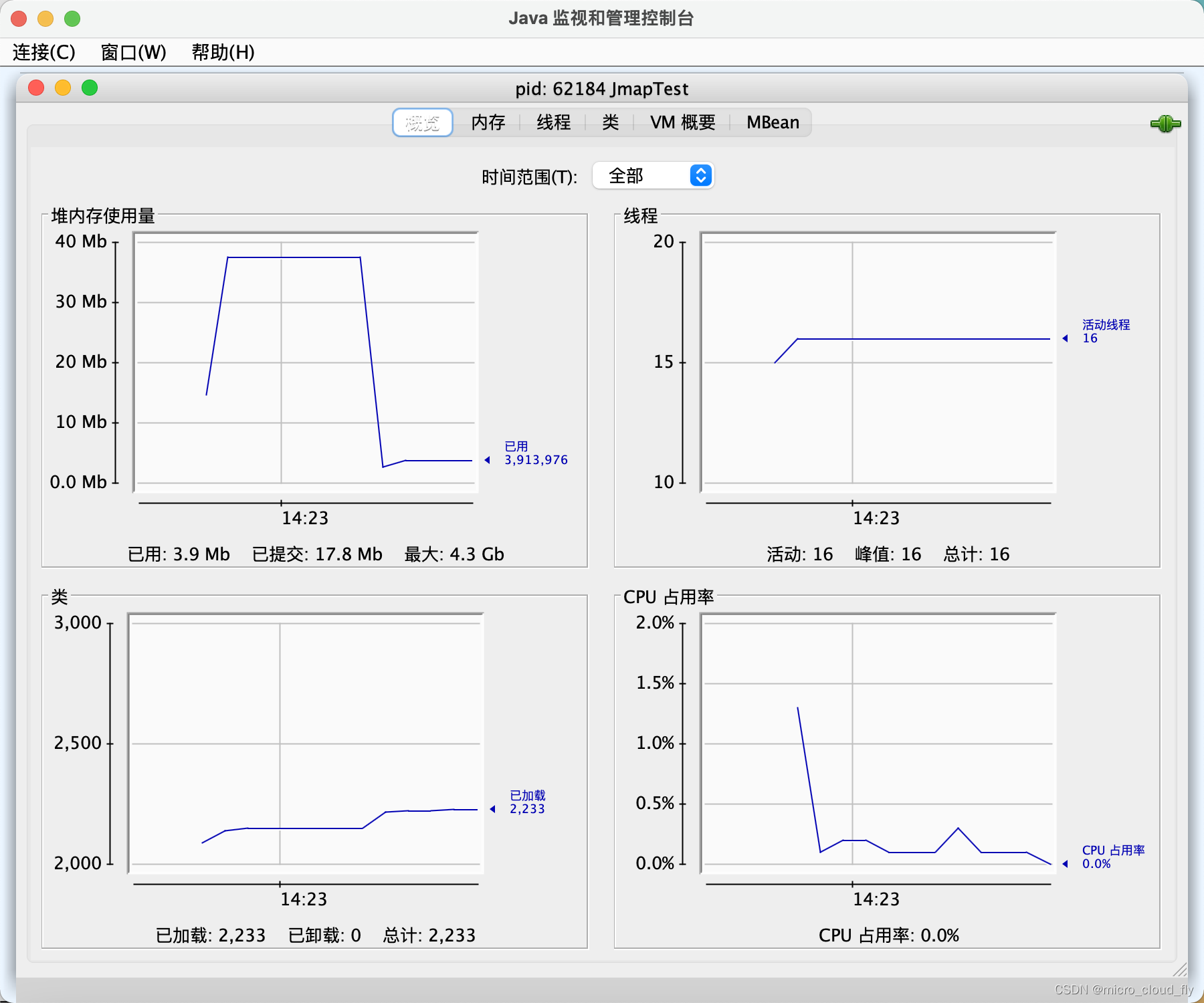1204x1003 pixels.
Task: Click the 已加载 2,233 legend label
Action: (x=527, y=802)
